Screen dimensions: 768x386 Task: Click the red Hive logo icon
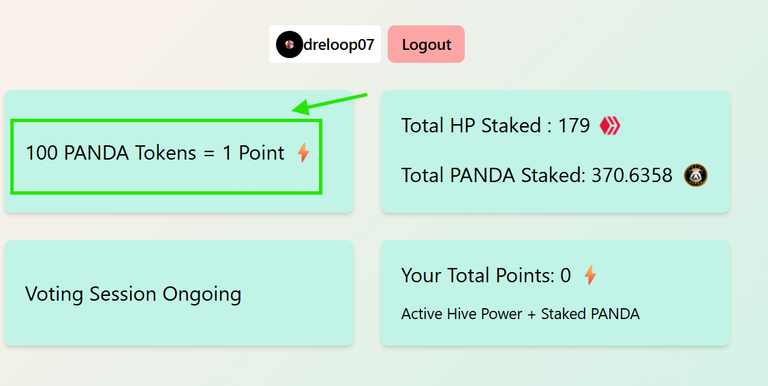pyautogui.click(x=610, y=126)
